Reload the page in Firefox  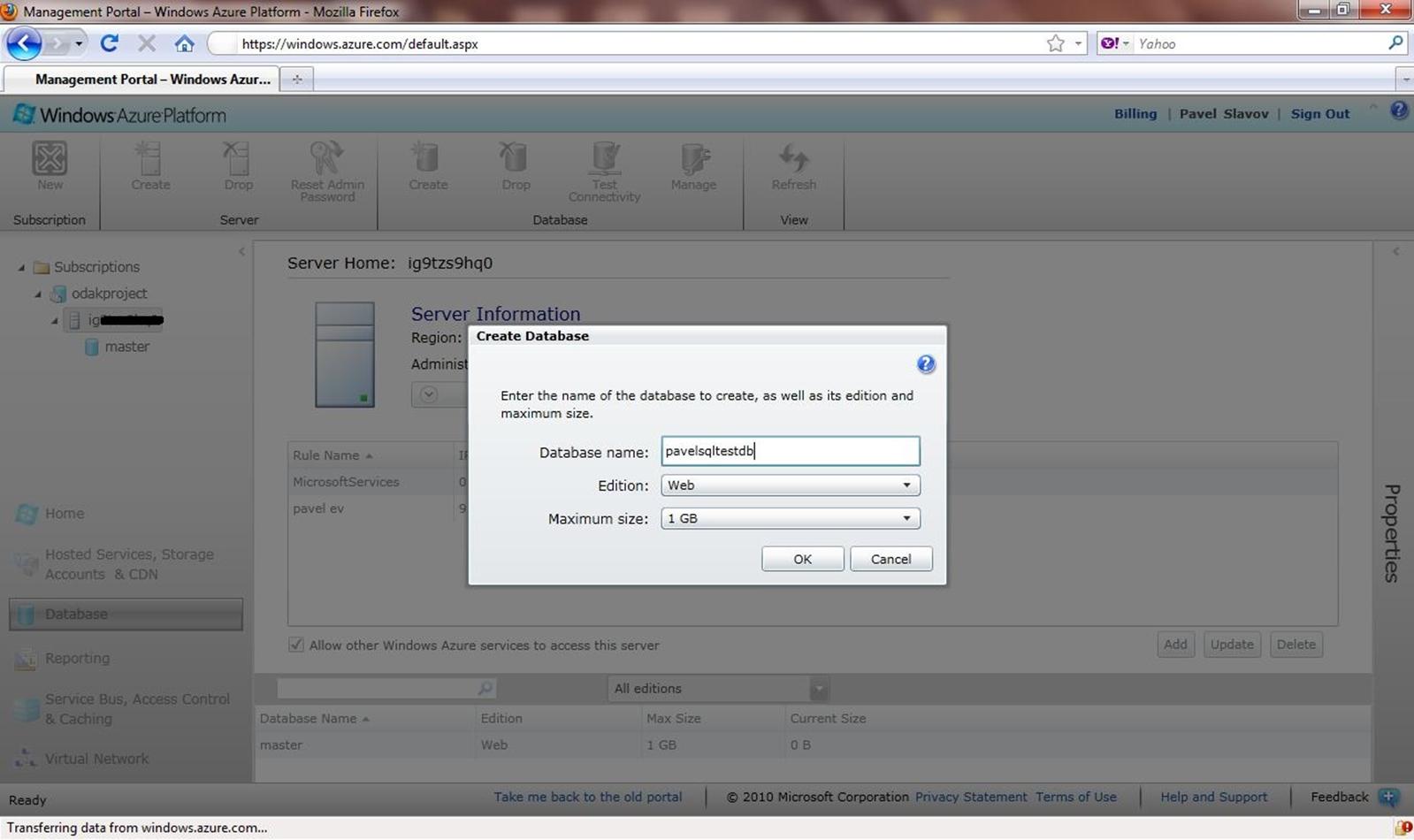[110, 43]
